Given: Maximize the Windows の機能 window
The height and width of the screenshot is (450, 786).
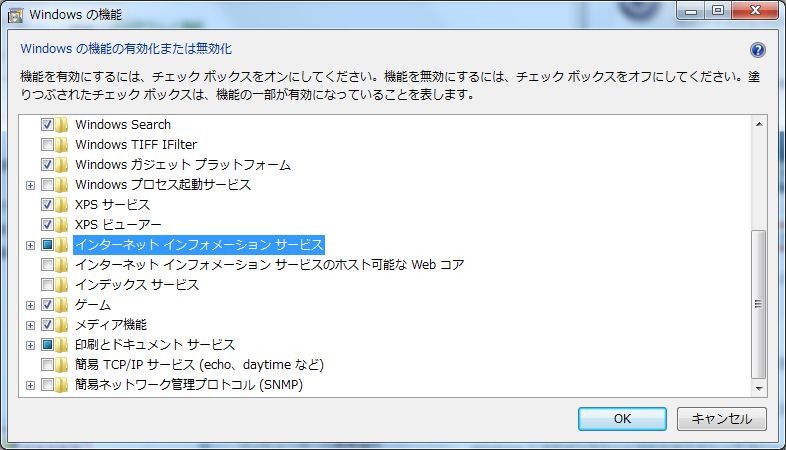Looking at the screenshot, I should click(x=718, y=11).
